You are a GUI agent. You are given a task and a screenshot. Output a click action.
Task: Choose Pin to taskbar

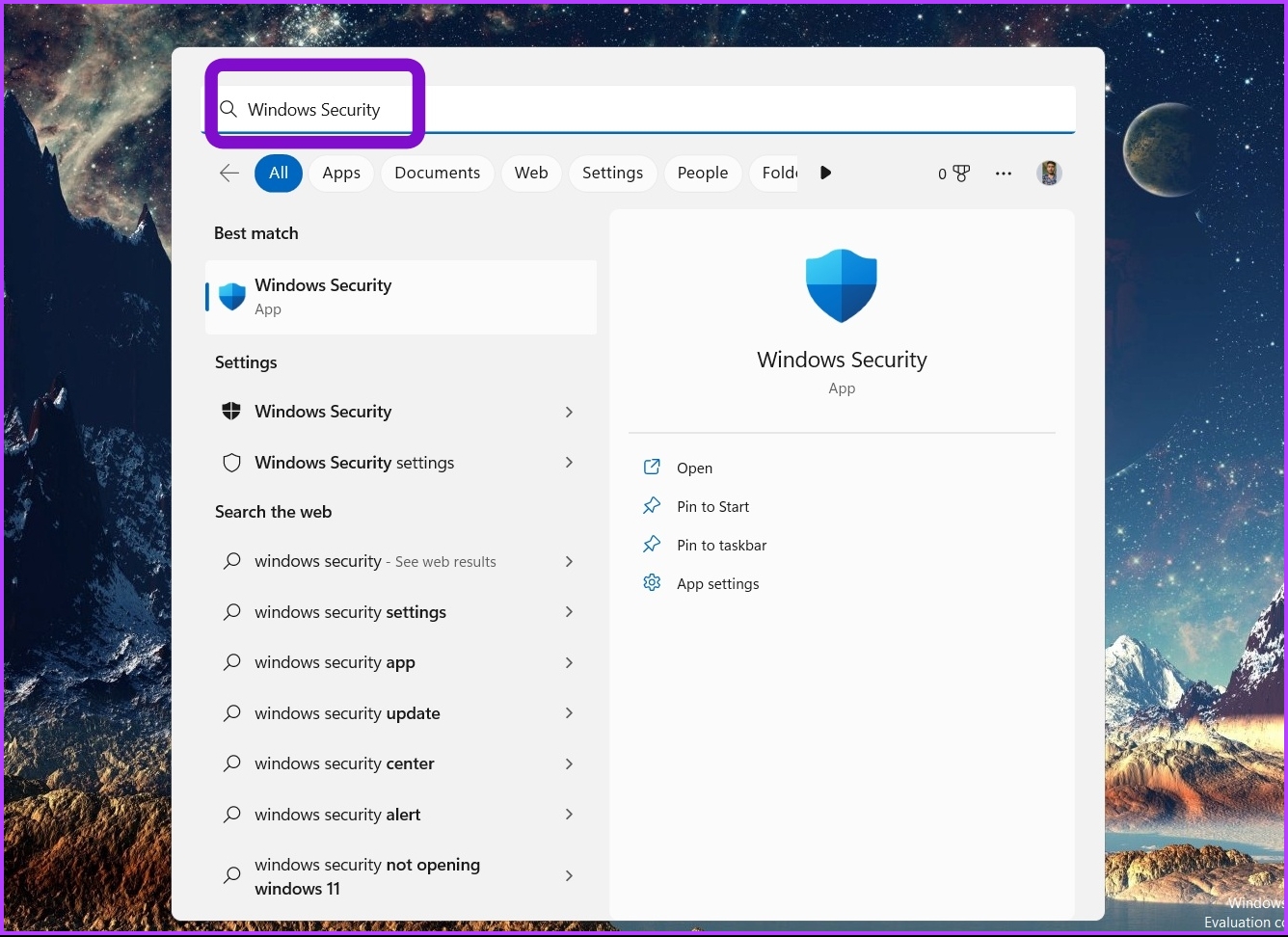pyautogui.click(x=721, y=545)
